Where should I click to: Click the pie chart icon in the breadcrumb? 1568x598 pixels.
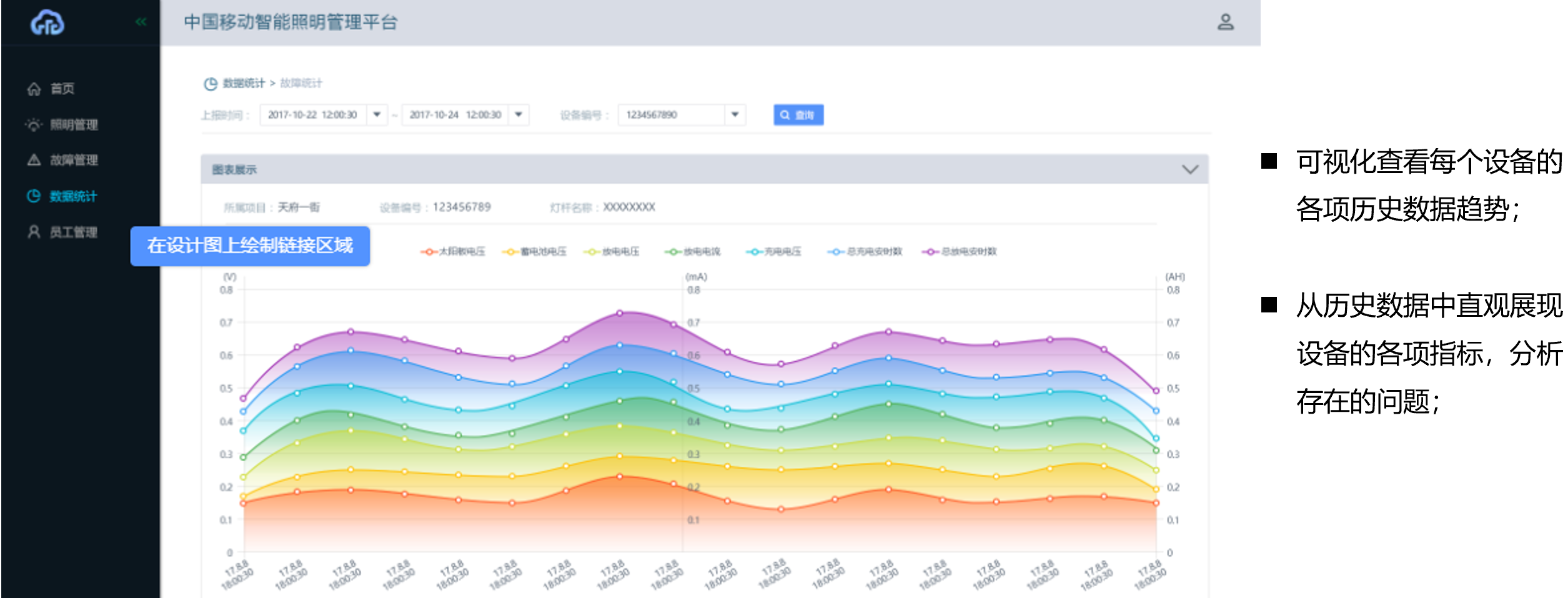coord(211,84)
